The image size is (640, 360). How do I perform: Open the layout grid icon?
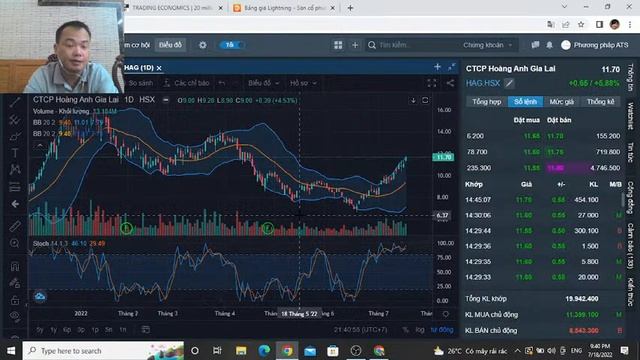338,45
